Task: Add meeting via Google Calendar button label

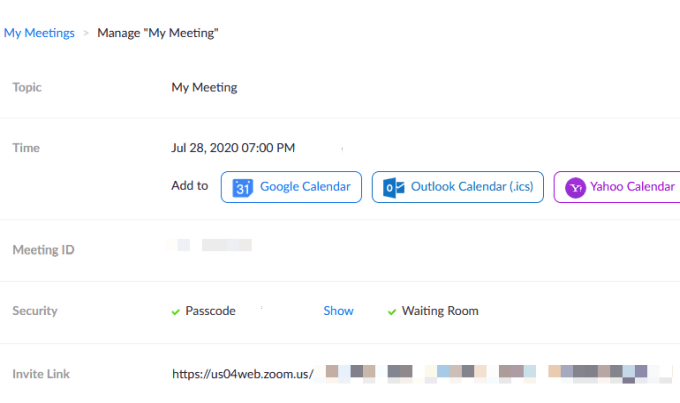Action: click(305, 187)
